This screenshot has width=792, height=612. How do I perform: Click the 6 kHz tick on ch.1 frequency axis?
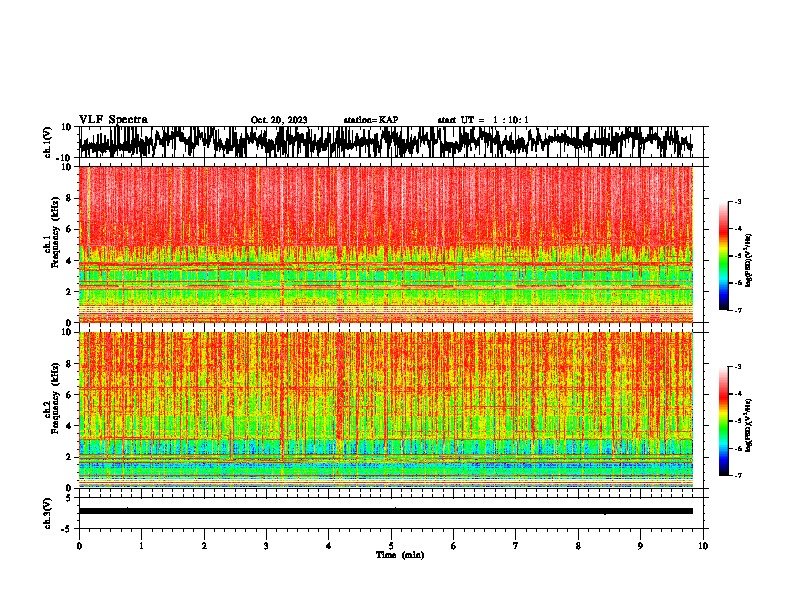coord(70,229)
